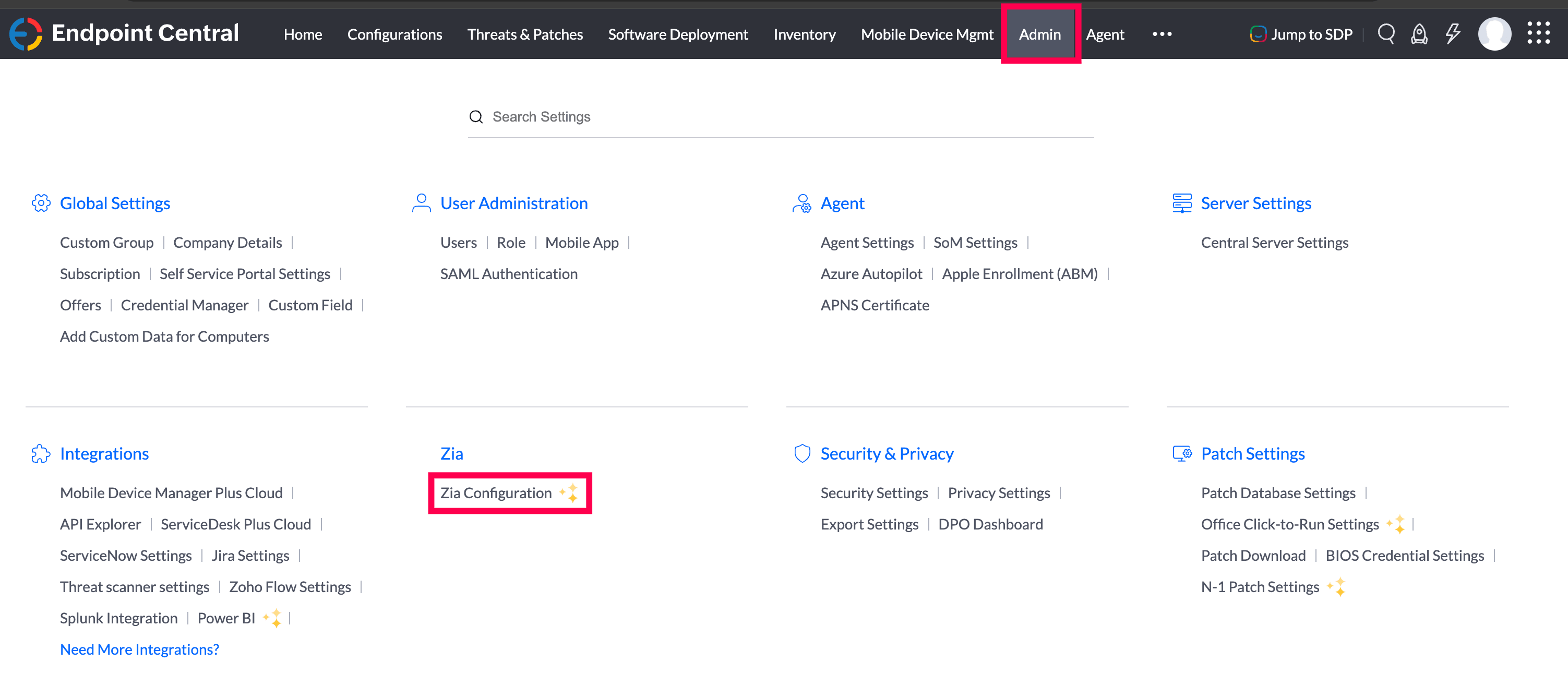Open the search magnifier in top bar

pos(1386,33)
